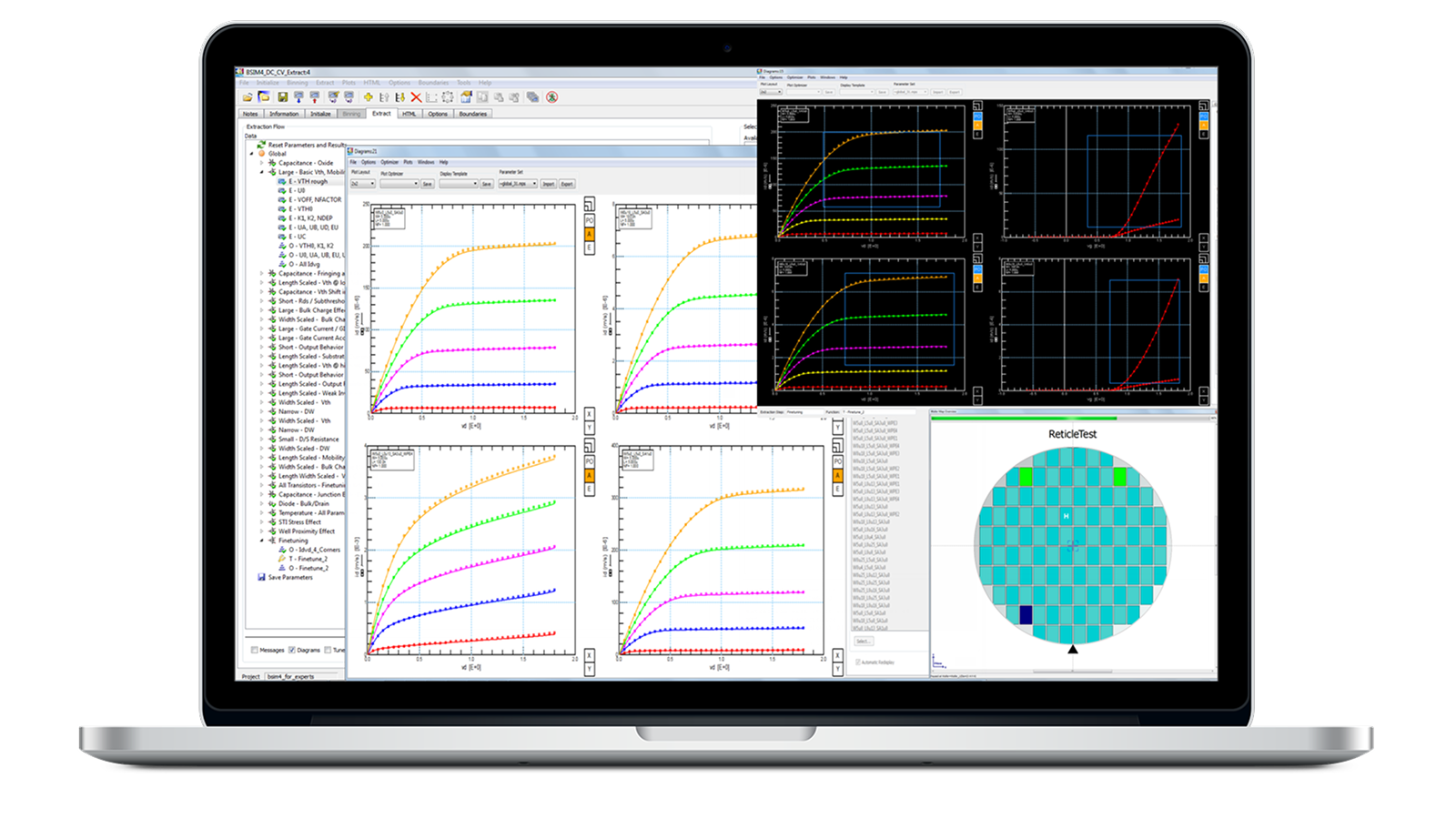Viewport: 1456px width, 819px height.
Task: Toggle orange A button beside top-left Diagrams21 plot
Action: tap(589, 234)
